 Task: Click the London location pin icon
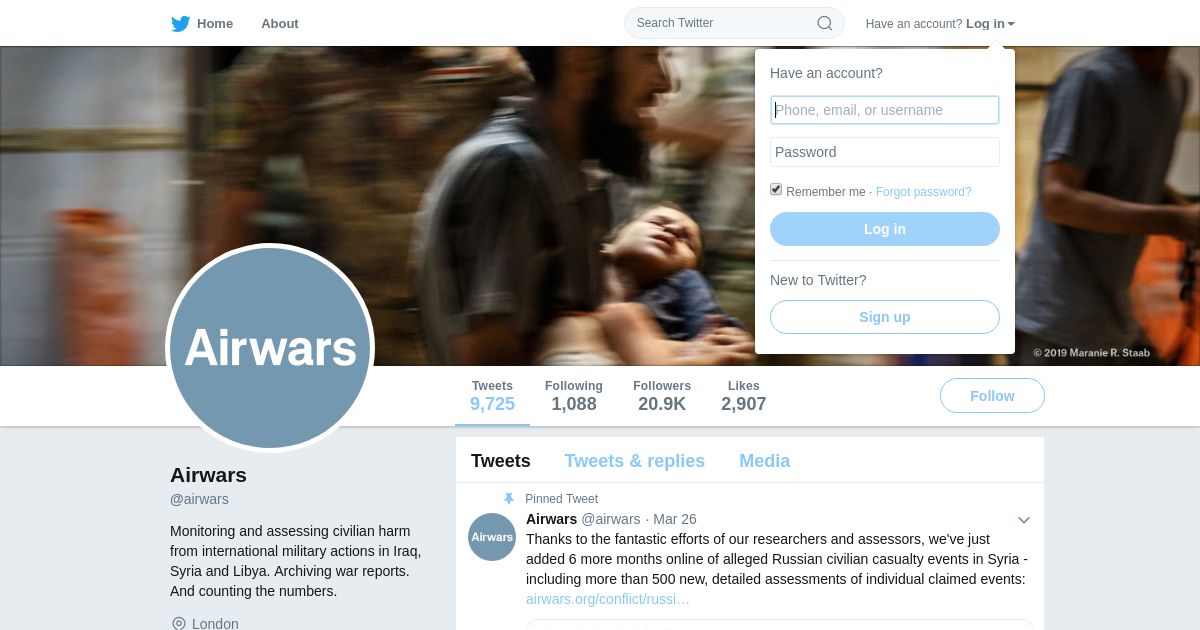coord(179,624)
